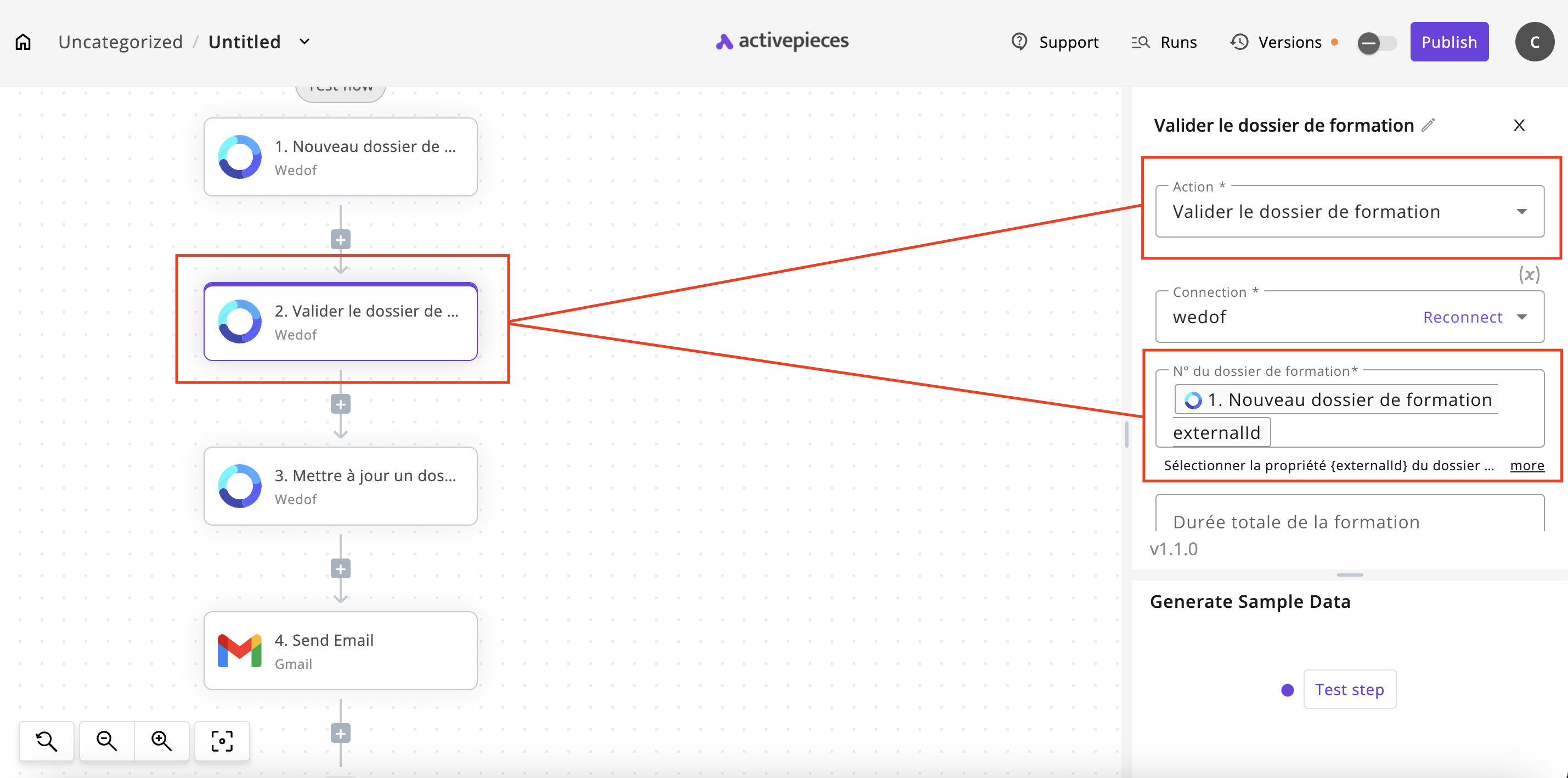
Task: Click the home icon in header
Action: coord(23,42)
